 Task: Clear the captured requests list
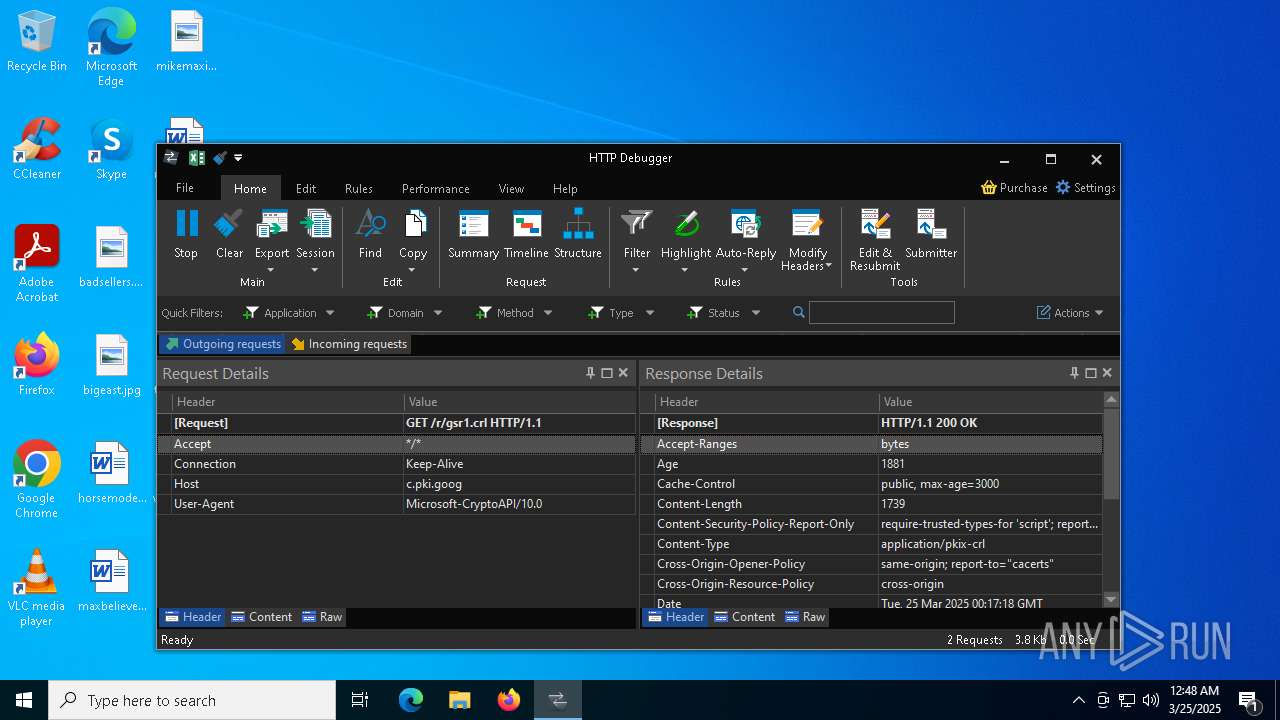click(229, 235)
